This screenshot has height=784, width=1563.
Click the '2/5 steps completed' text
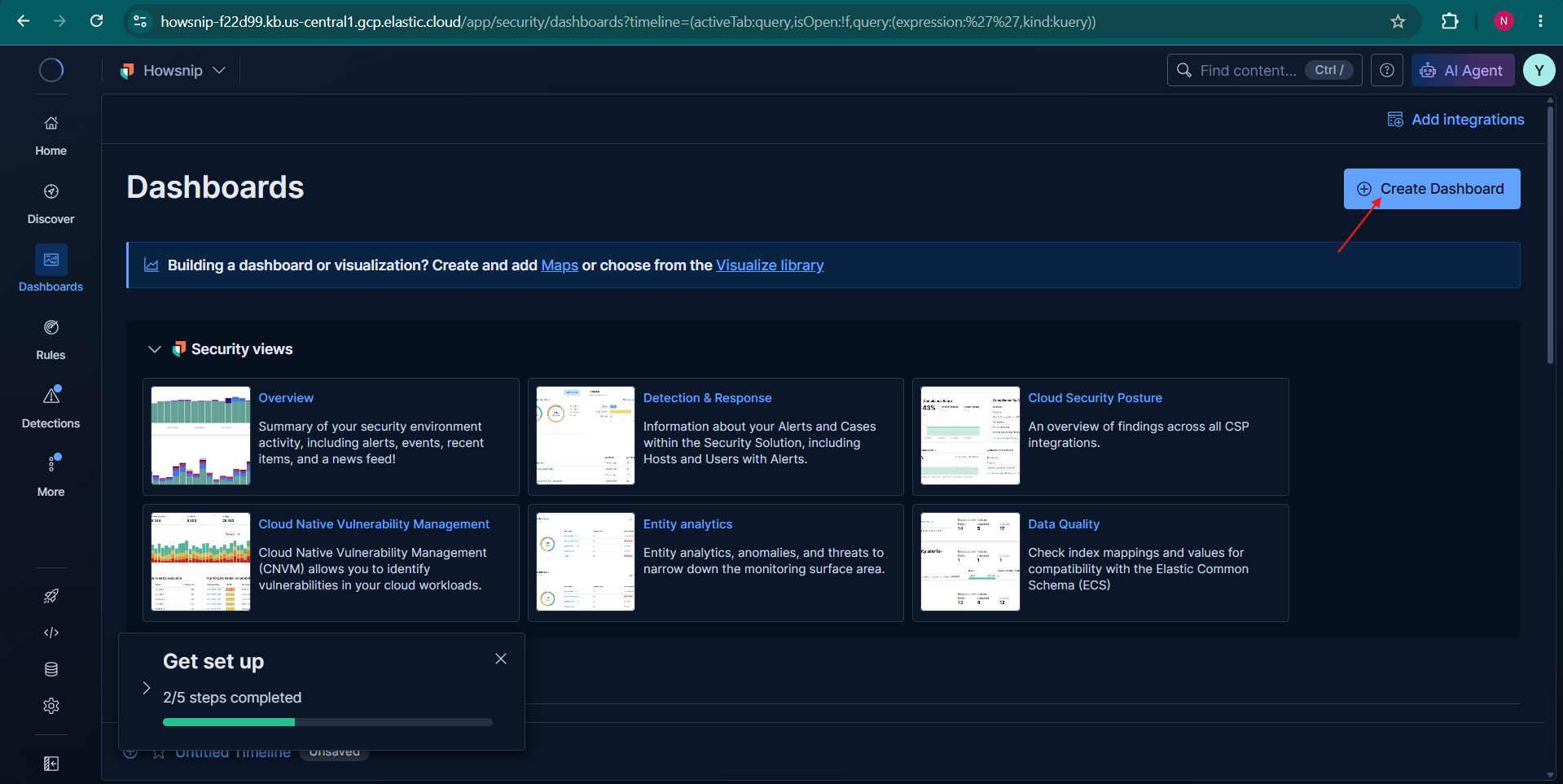pyautogui.click(x=232, y=698)
